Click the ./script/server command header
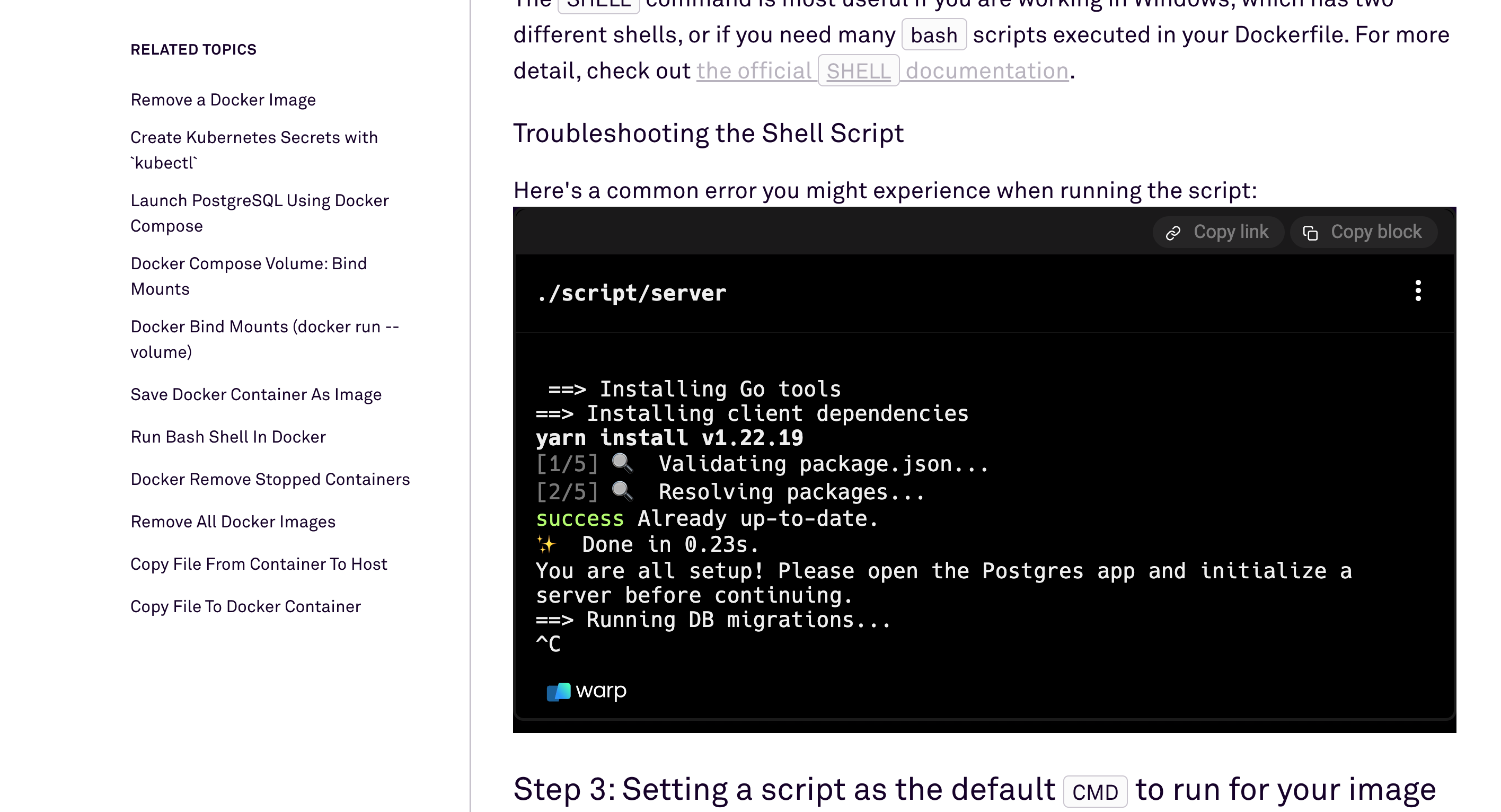The image size is (1501, 812). (631, 293)
